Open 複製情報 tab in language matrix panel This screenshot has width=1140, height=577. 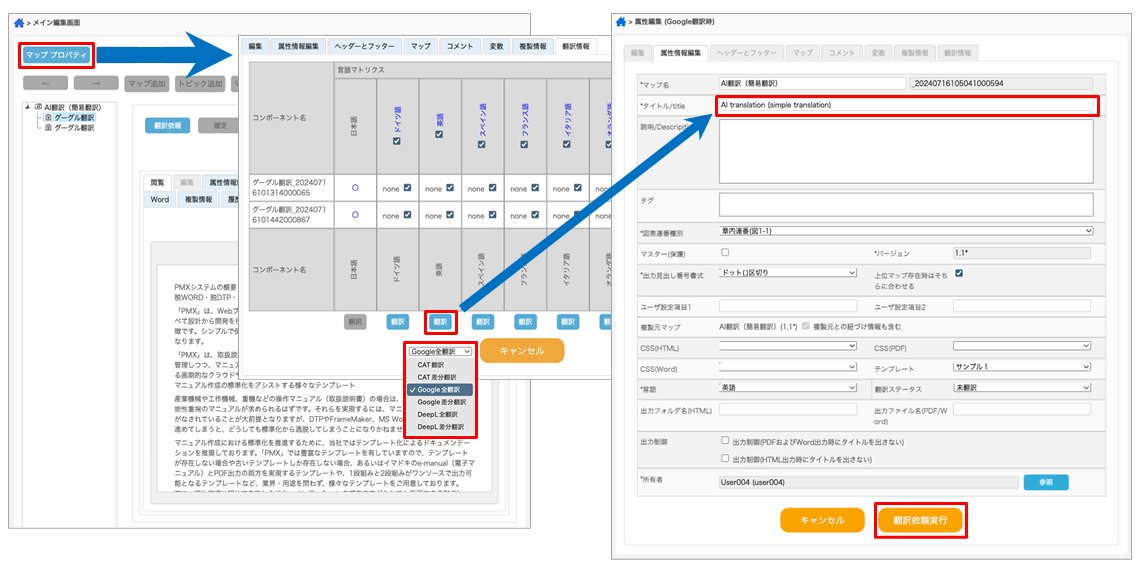point(533,47)
